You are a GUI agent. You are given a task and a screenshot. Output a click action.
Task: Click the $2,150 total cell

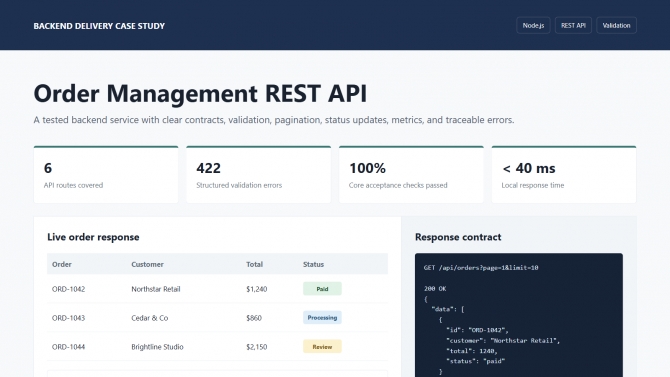pos(256,347)
